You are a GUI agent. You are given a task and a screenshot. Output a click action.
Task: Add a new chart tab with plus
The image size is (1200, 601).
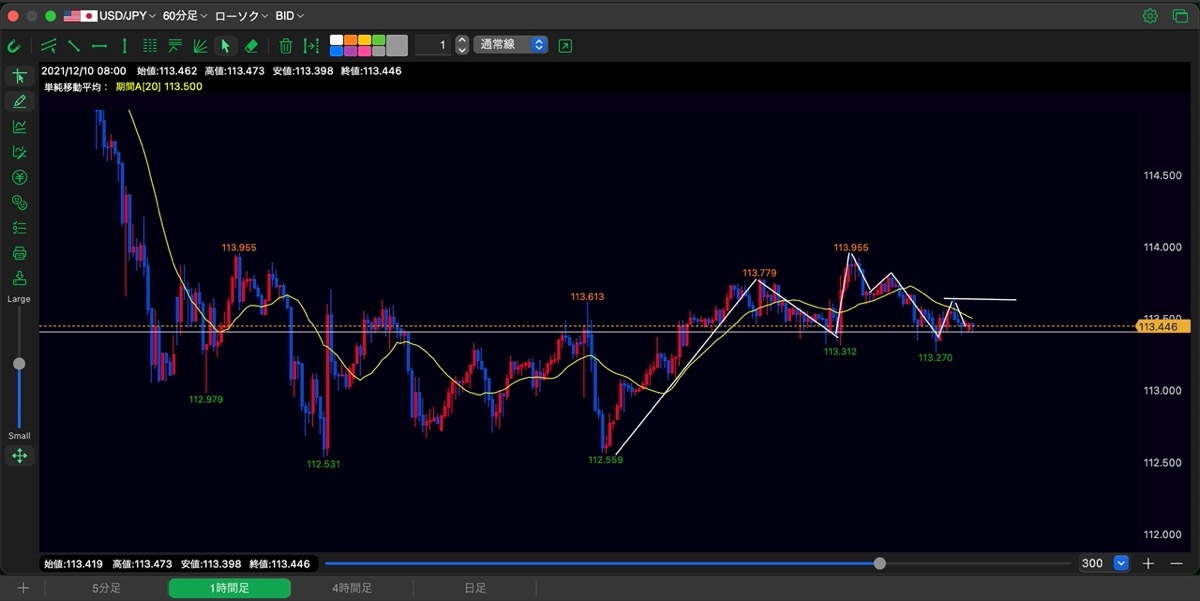point(23,588)
